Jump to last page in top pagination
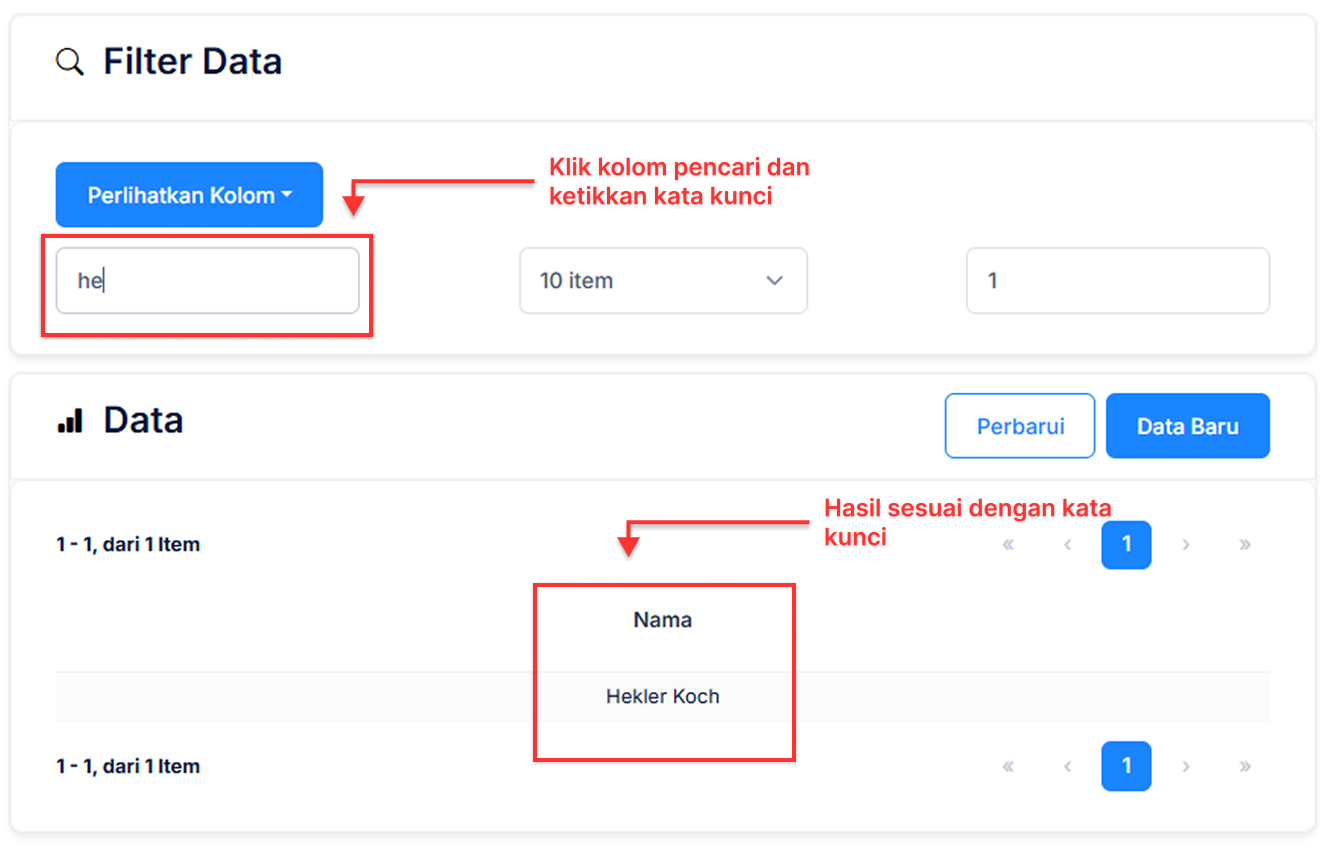The width and height of the screenshot is (1334, 852). click(x=1245, y=545)
